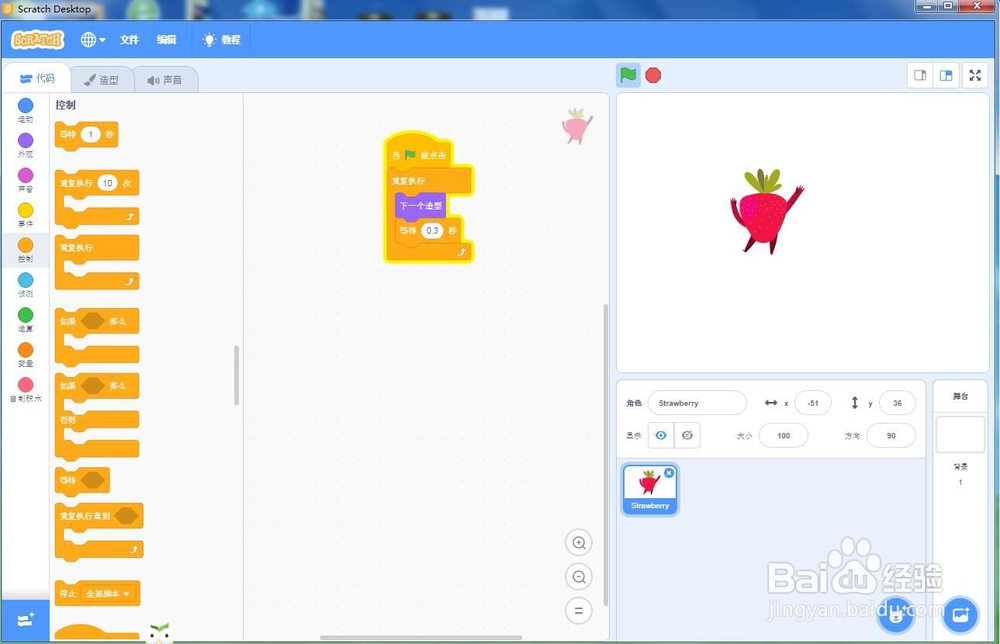Select the 自制积木 my blocks category
Image resolution: width=1000 pixels, height=644 pixels.
click(26, 390)
